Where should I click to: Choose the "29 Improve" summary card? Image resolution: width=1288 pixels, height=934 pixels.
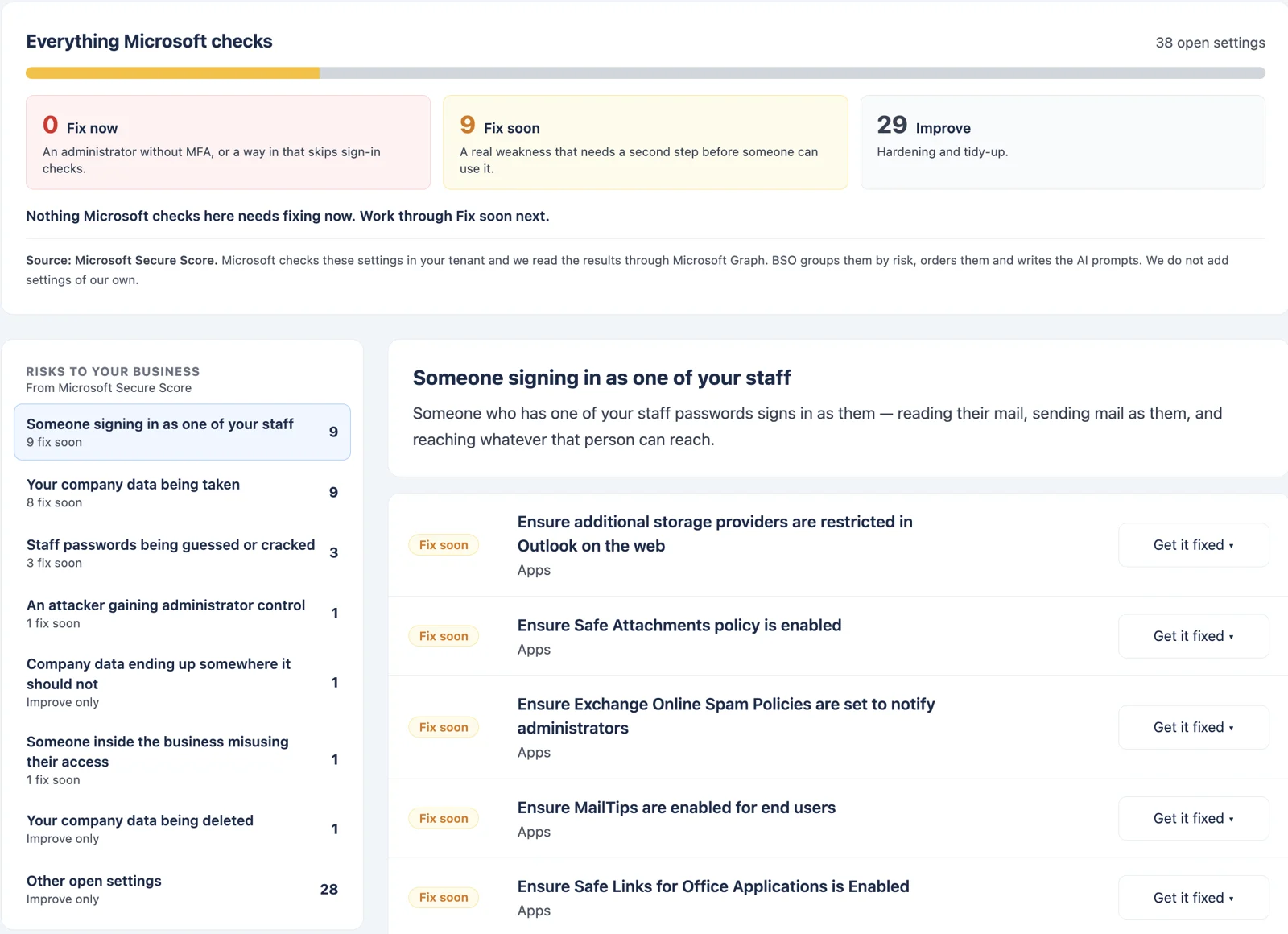[x=1063, y=143]
